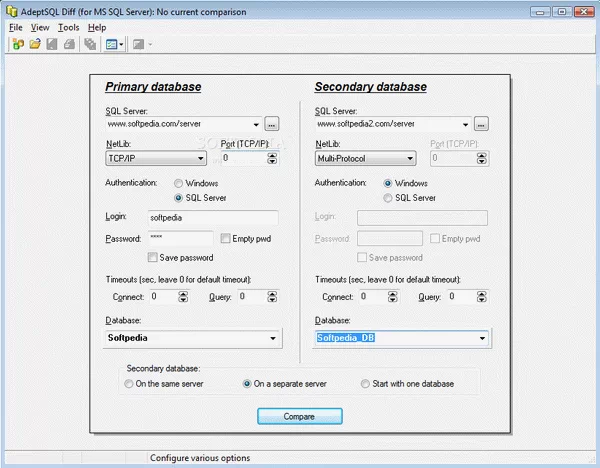Adjust secondary Query timeout spinner
Viewport: 600px width, 468px height.
(x=482, y=297)
